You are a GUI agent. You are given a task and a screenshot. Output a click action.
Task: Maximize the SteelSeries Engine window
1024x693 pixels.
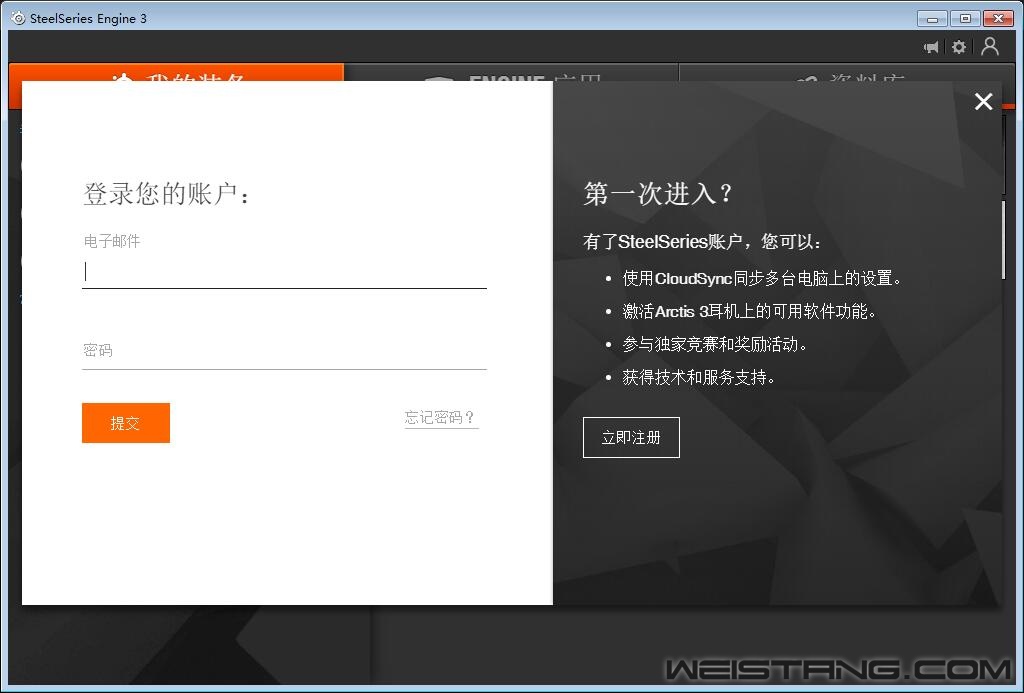(x=965, y=18)
